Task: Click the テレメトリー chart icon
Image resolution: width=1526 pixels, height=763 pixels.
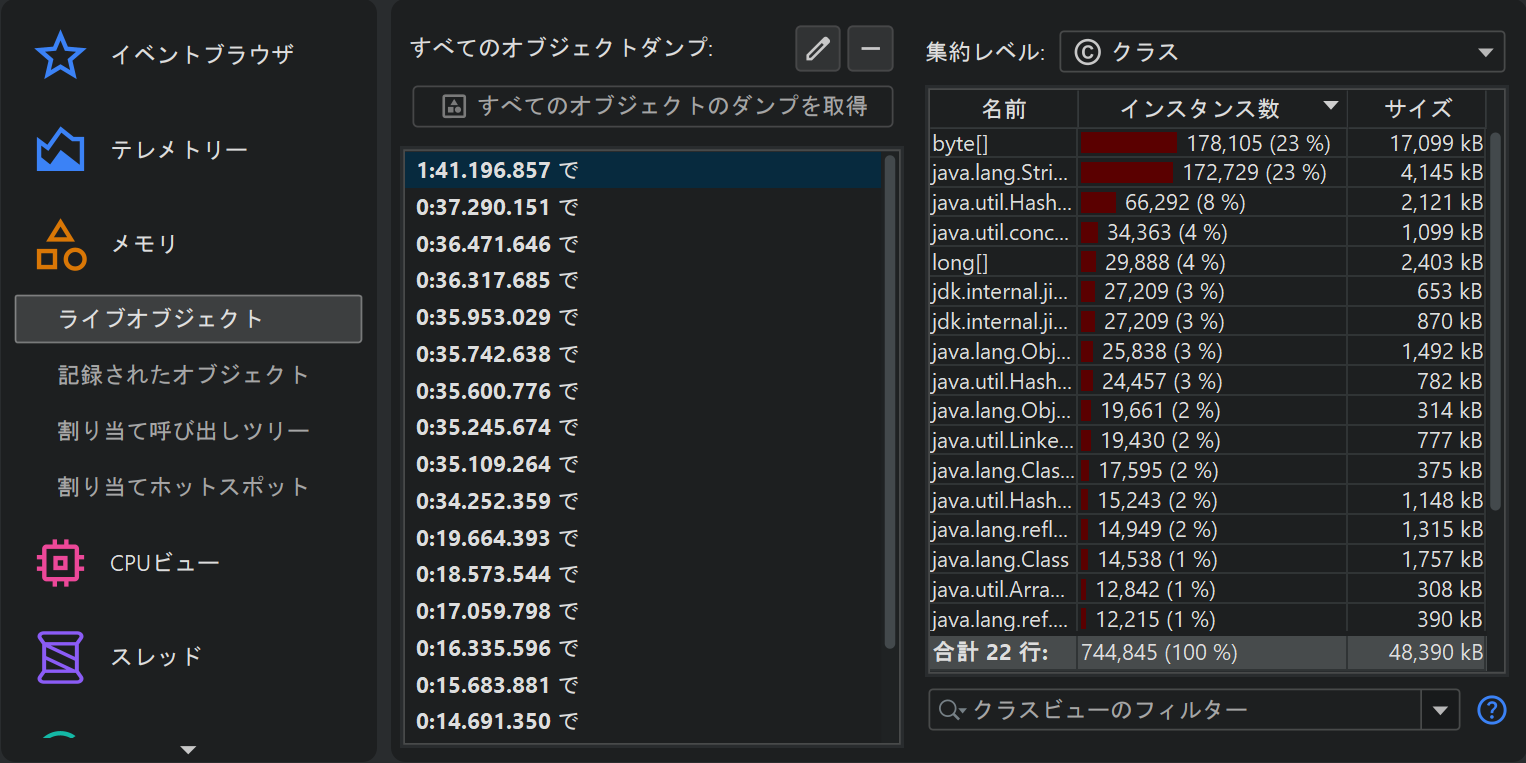Action: [60, 150]
